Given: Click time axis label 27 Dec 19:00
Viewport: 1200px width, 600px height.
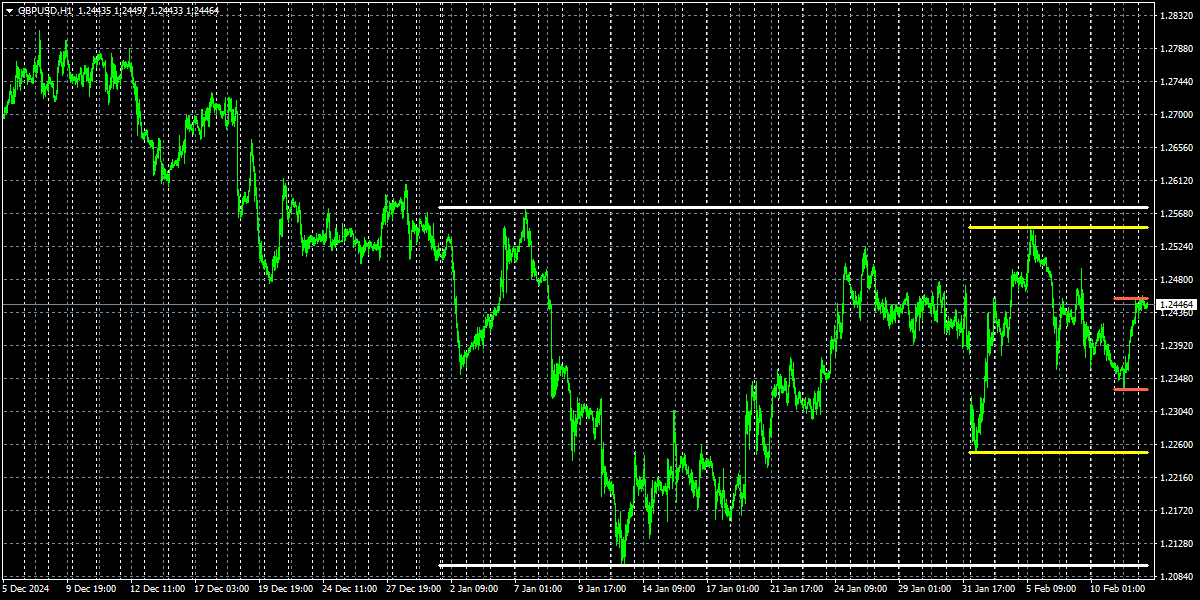Looking at the screenshot, I should (x=414, y=590).
